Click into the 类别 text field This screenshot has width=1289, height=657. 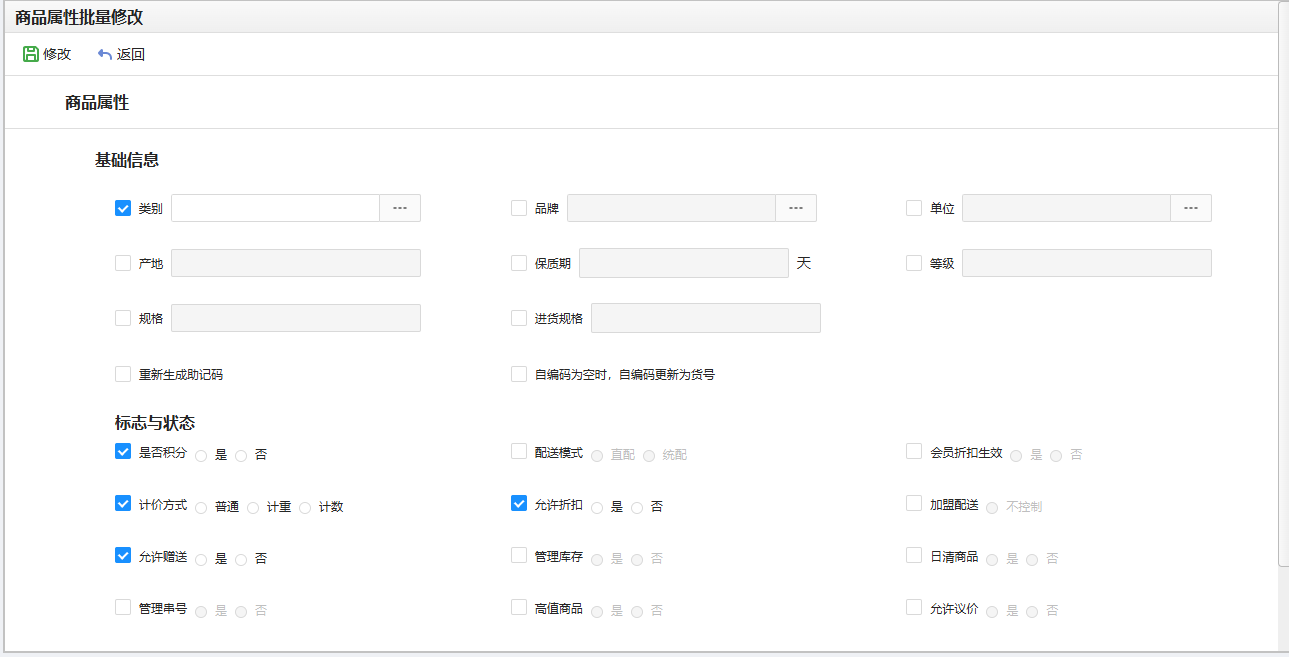[275, 208]
